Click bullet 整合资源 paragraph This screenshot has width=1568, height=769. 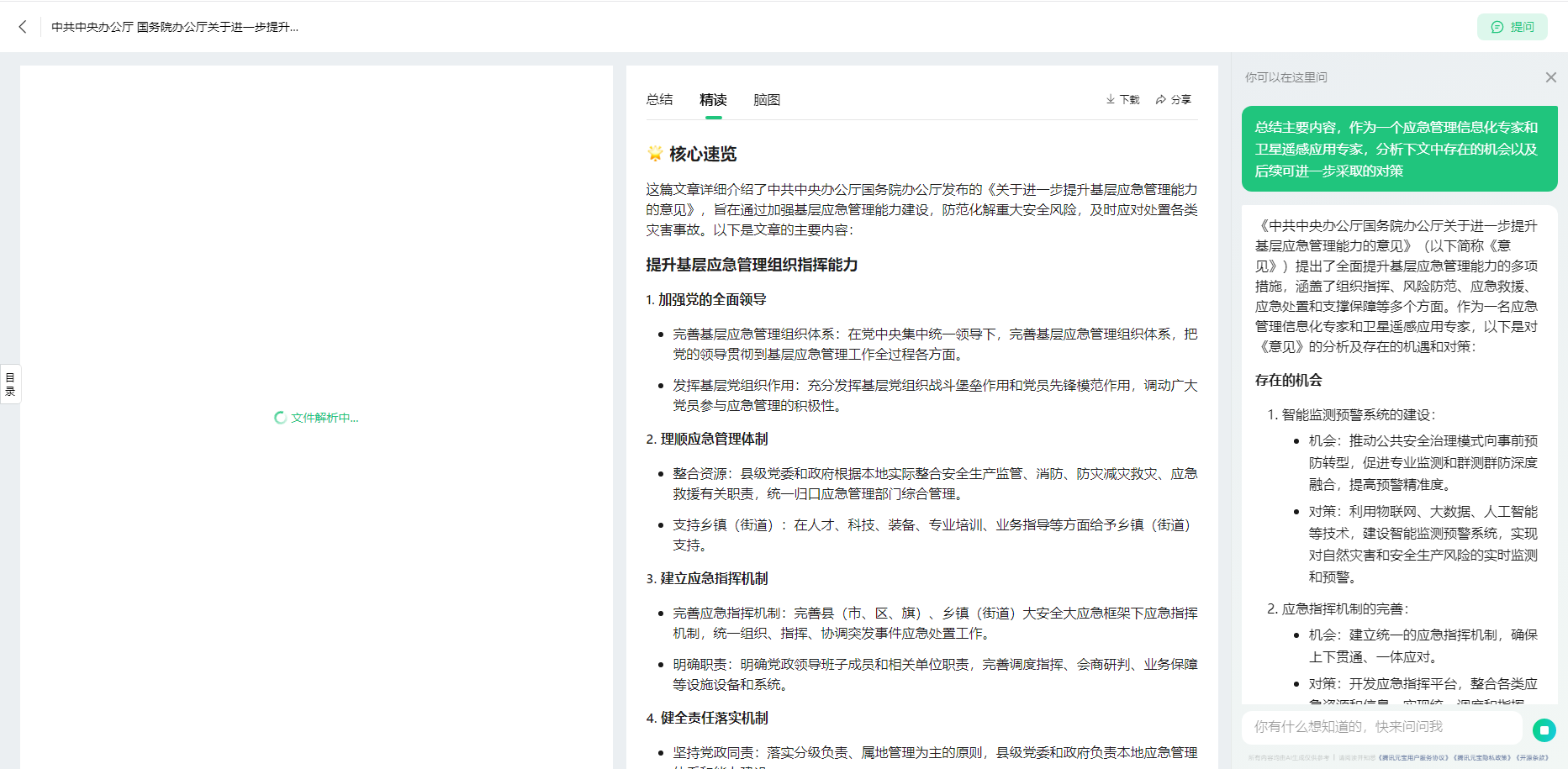(935, 484)
